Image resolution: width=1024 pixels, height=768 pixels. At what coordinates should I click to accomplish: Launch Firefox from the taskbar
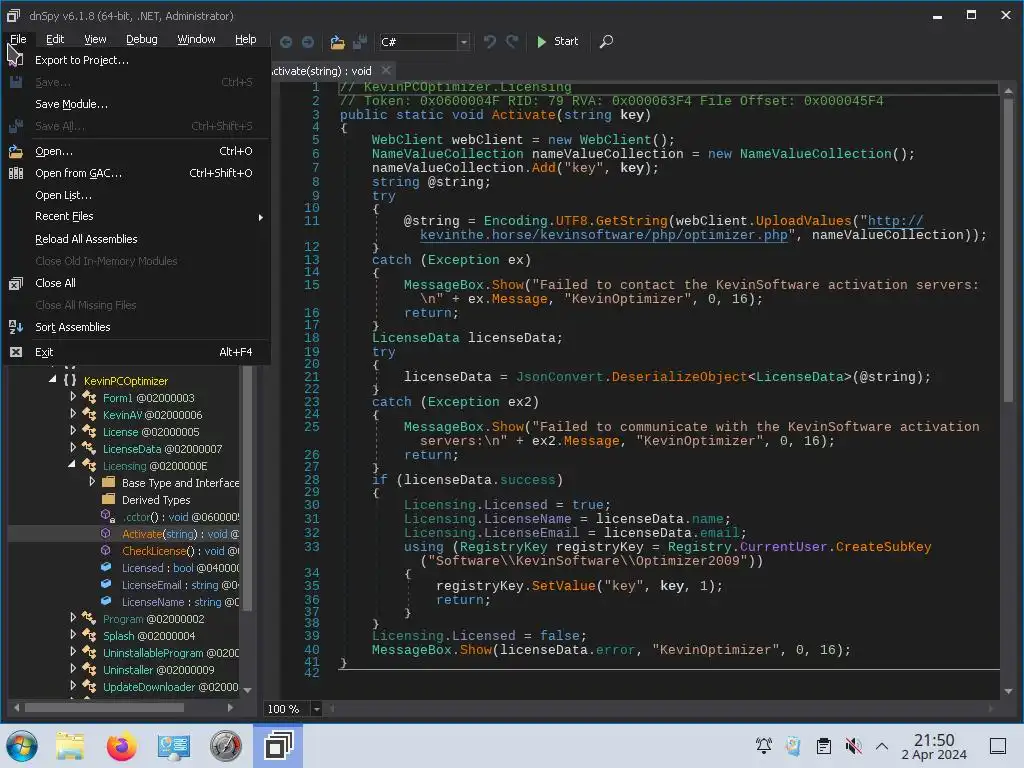[x=121, y=746]
